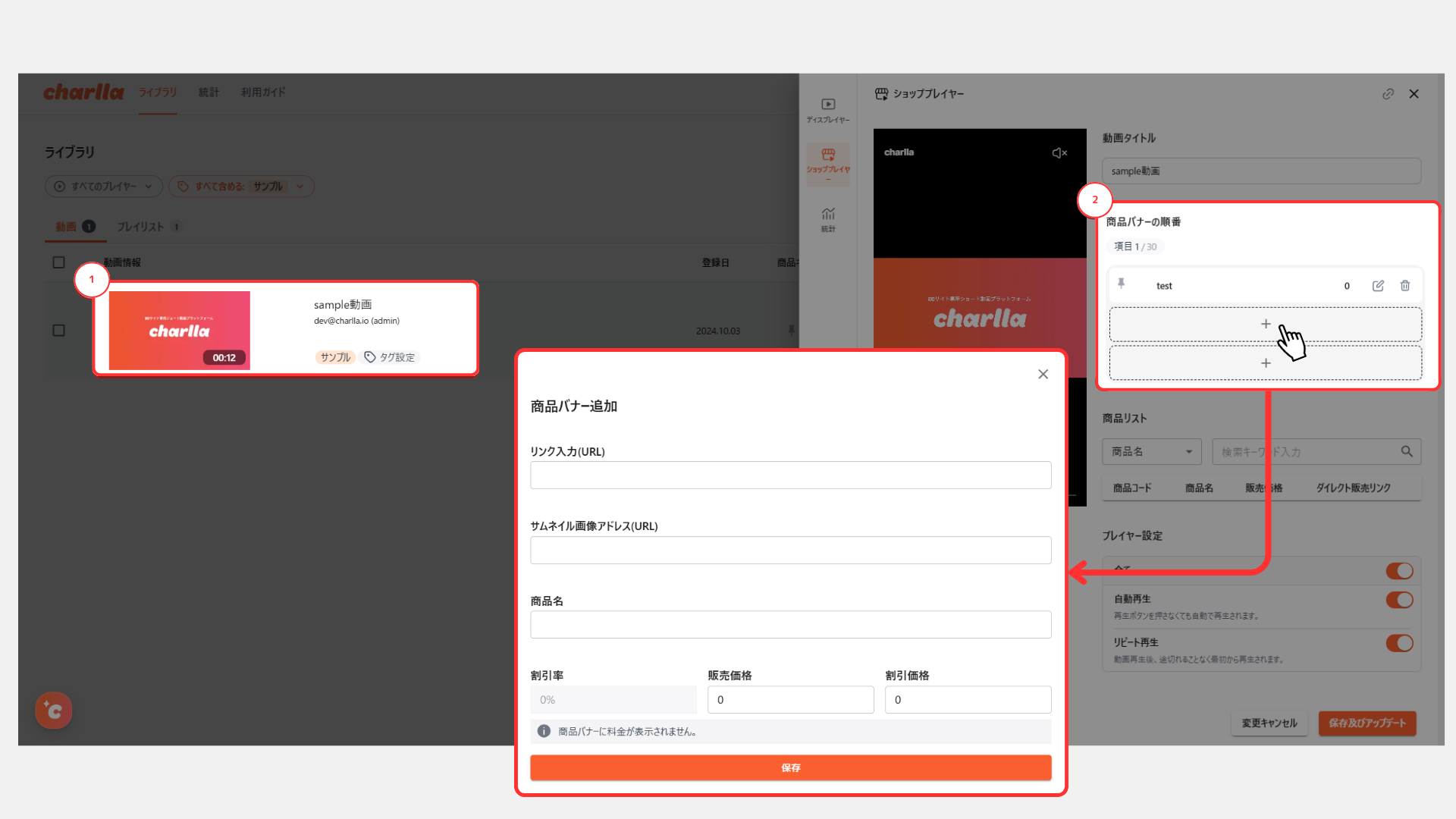Click the charlla logo in header

pyautogui.click(x=83, y=93)
